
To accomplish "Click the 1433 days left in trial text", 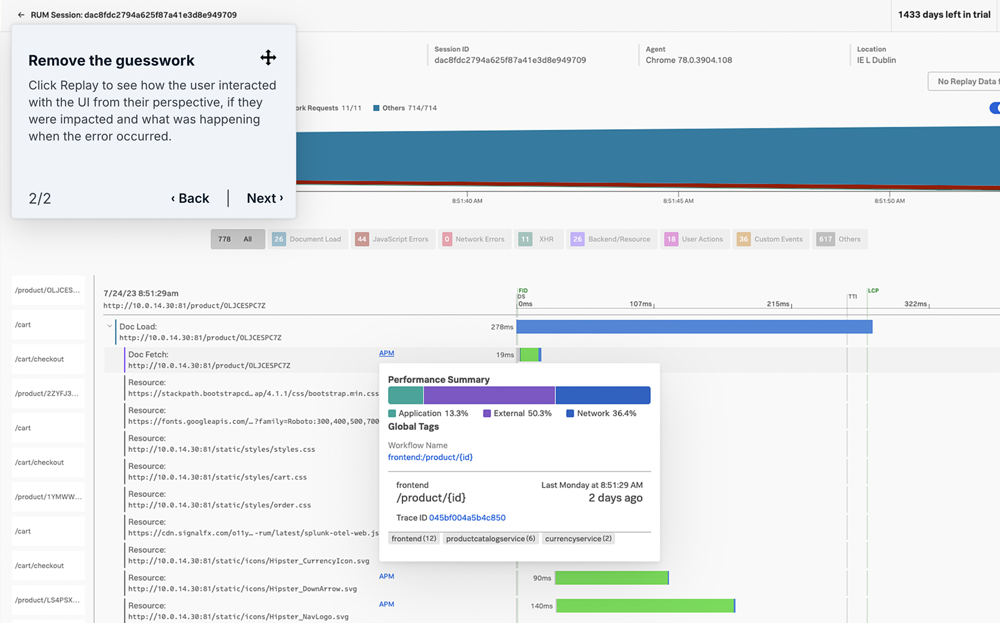I will coord(944,15).
